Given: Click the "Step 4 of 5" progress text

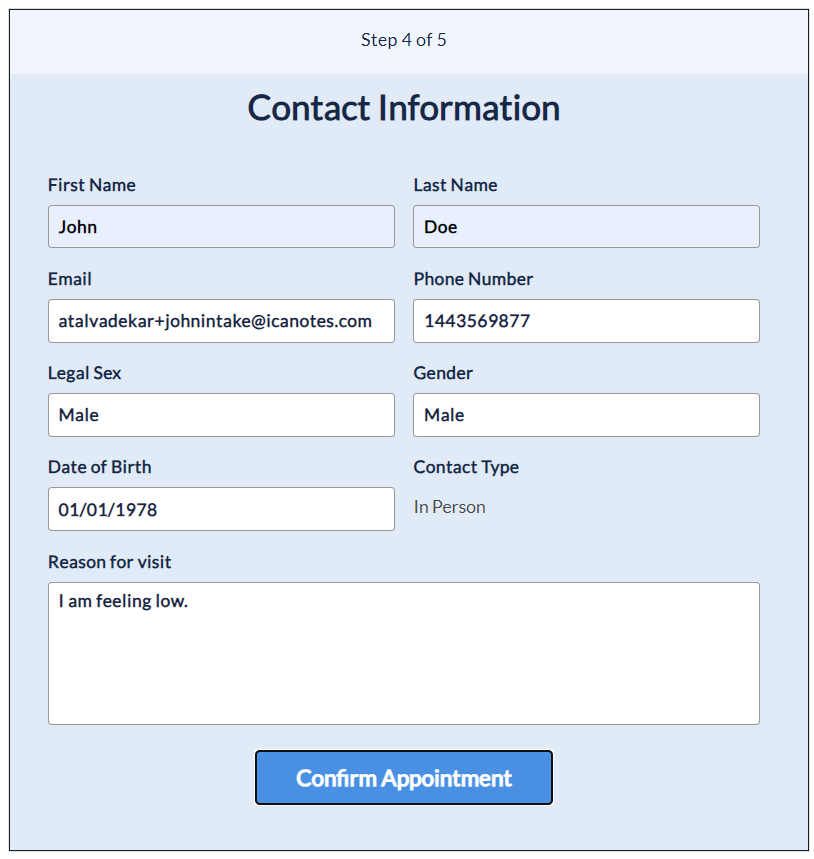Looking at the screenshot, I should coord(404,40).
